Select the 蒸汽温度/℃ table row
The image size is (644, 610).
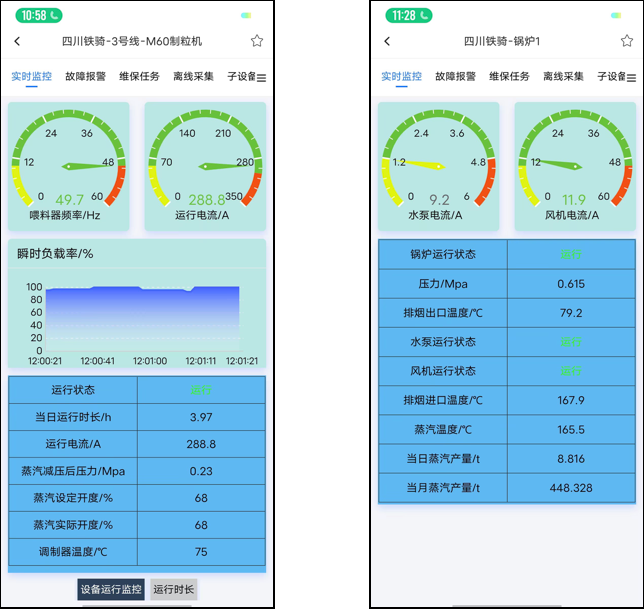click(x=506, y=429)
